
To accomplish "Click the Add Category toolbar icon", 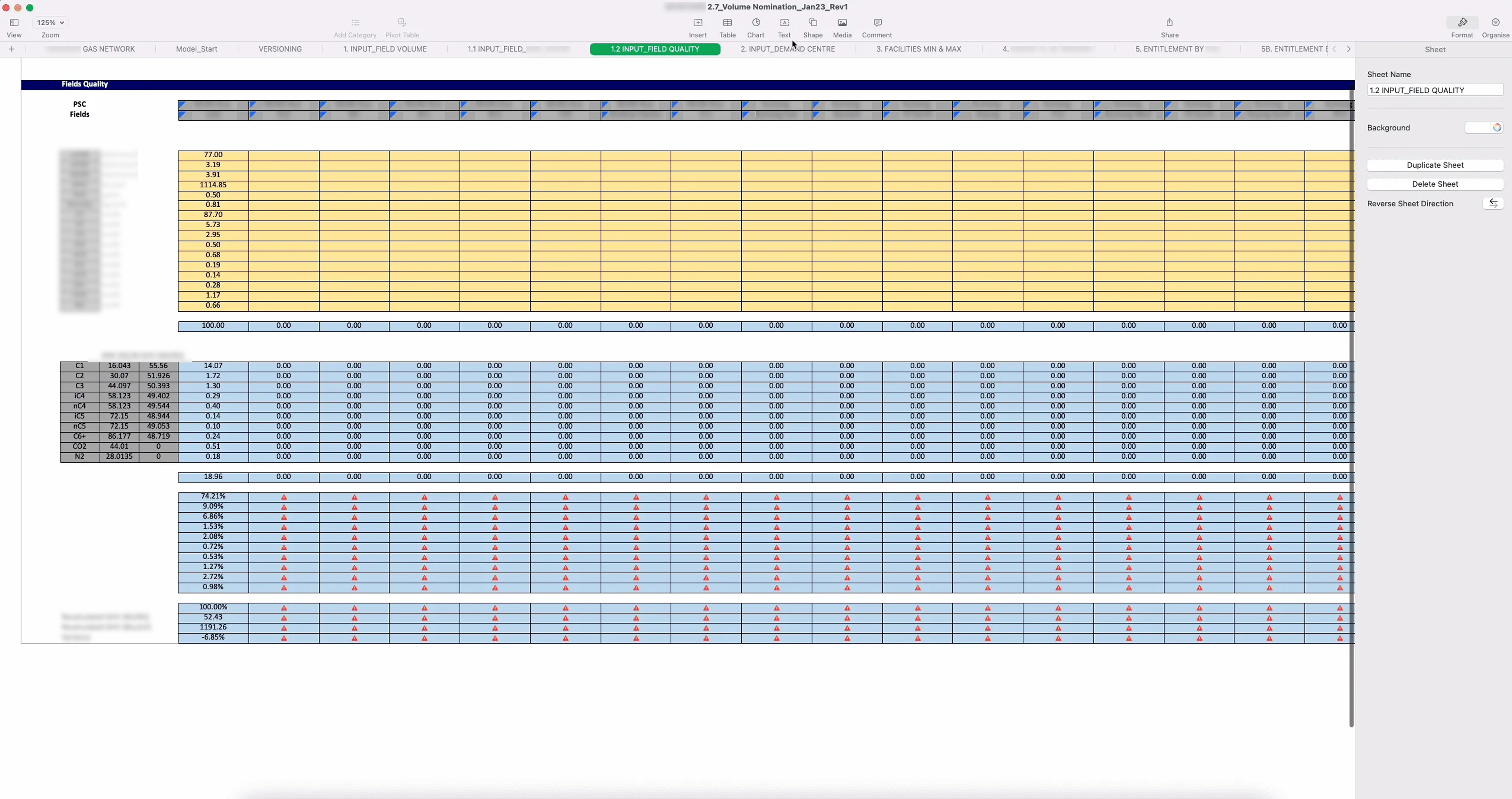I will [355, 23].
